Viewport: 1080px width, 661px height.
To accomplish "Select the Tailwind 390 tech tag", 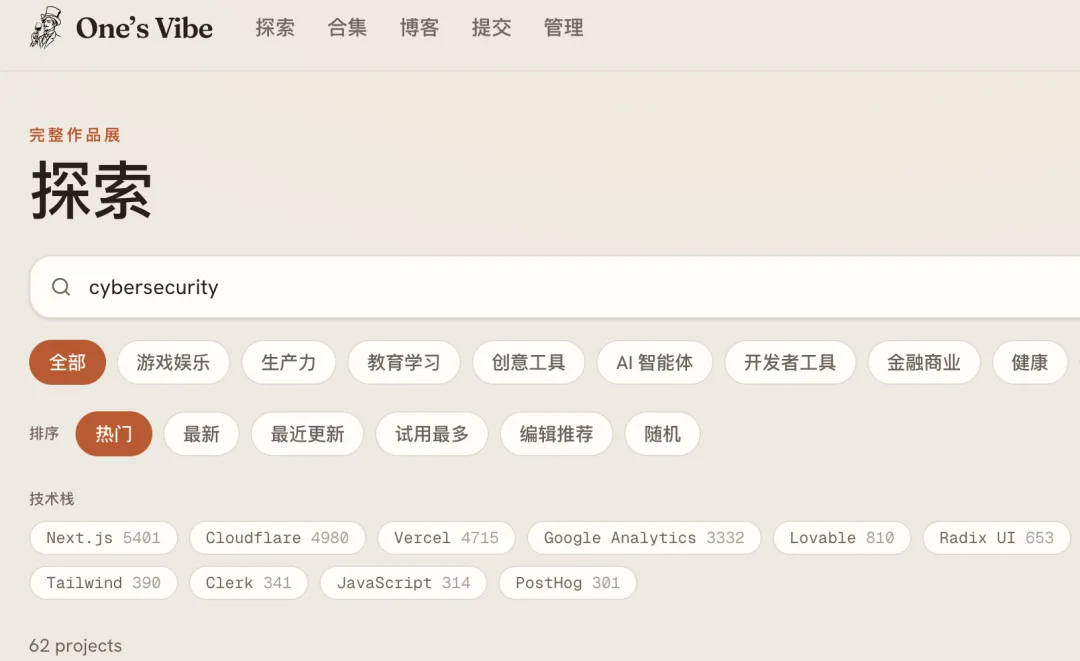I will (x=103, y=583).
